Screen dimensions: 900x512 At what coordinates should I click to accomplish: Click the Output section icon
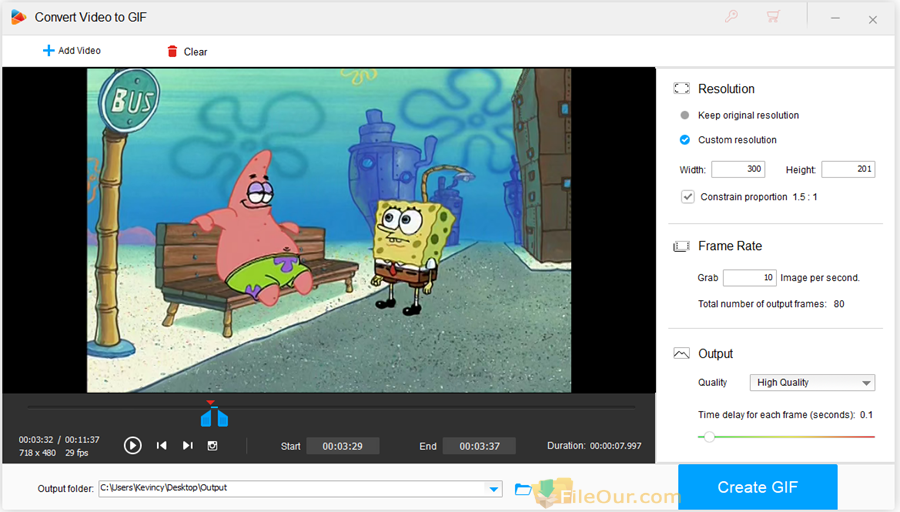click(681, 354)
